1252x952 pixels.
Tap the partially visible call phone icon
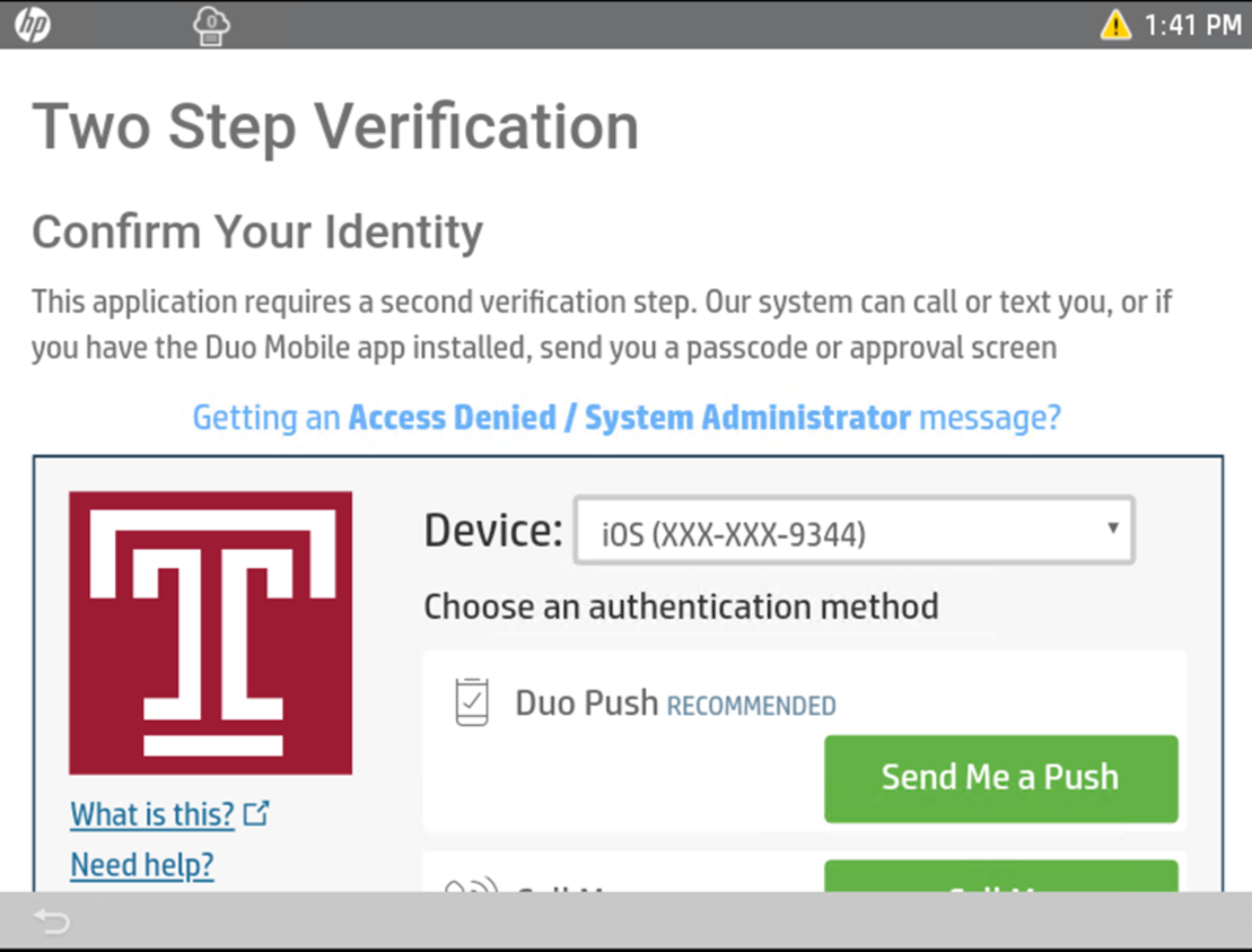471,884
